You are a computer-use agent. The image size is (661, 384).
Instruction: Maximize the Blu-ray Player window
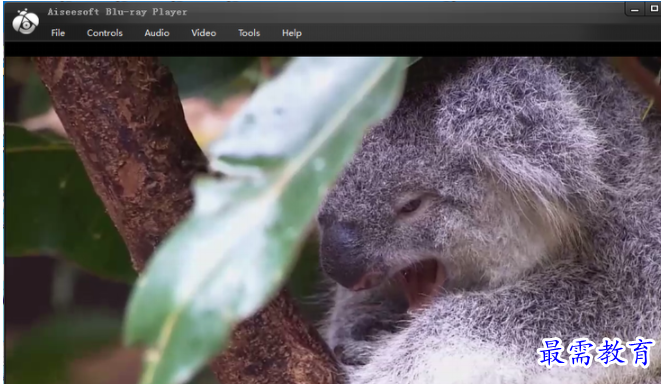tap(653, 9)
